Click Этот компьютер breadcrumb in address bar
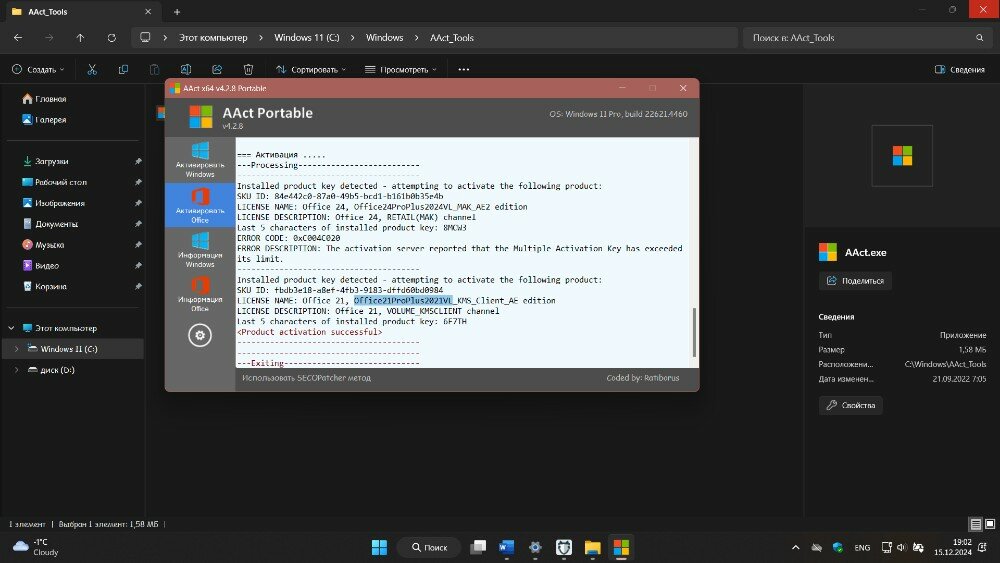 tap(213, 38)
